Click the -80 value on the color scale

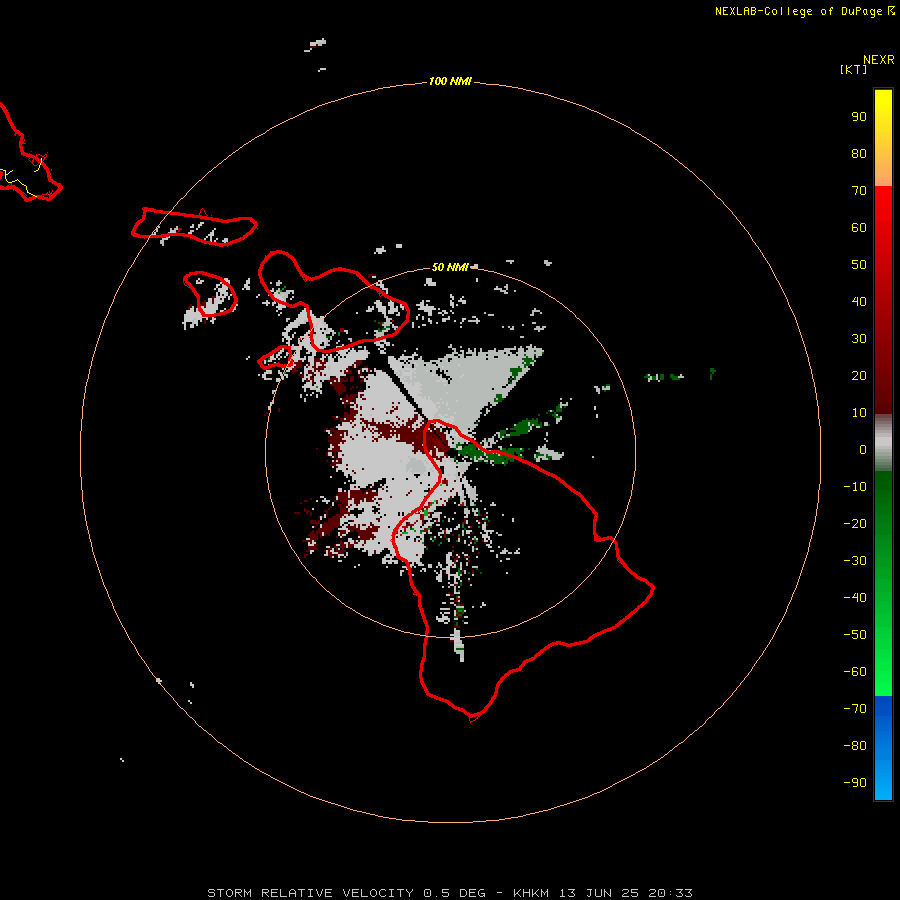(855, 746)
